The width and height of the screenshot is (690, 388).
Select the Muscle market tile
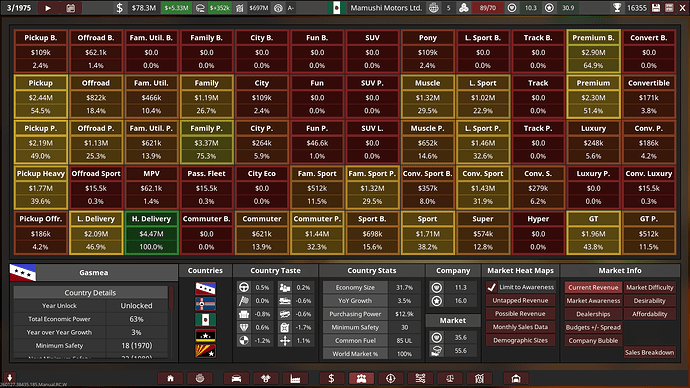click(427, 97)
